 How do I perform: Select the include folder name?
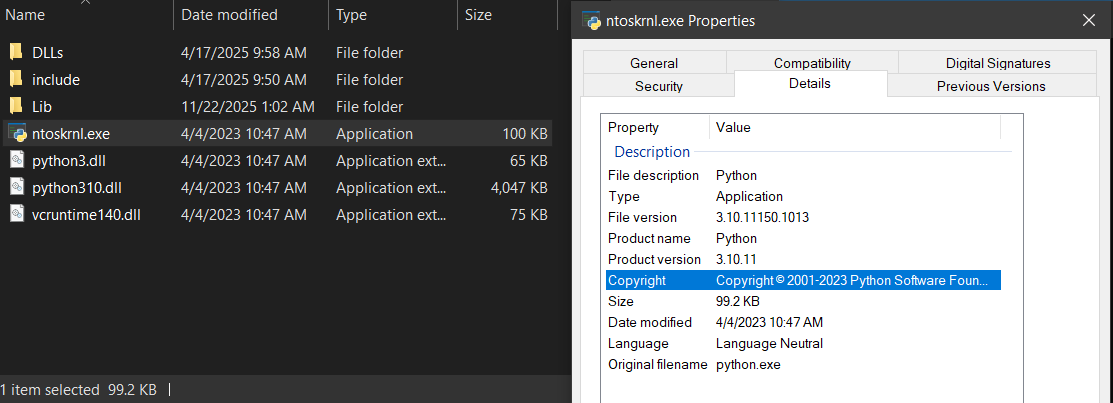[x=56, y=79]
